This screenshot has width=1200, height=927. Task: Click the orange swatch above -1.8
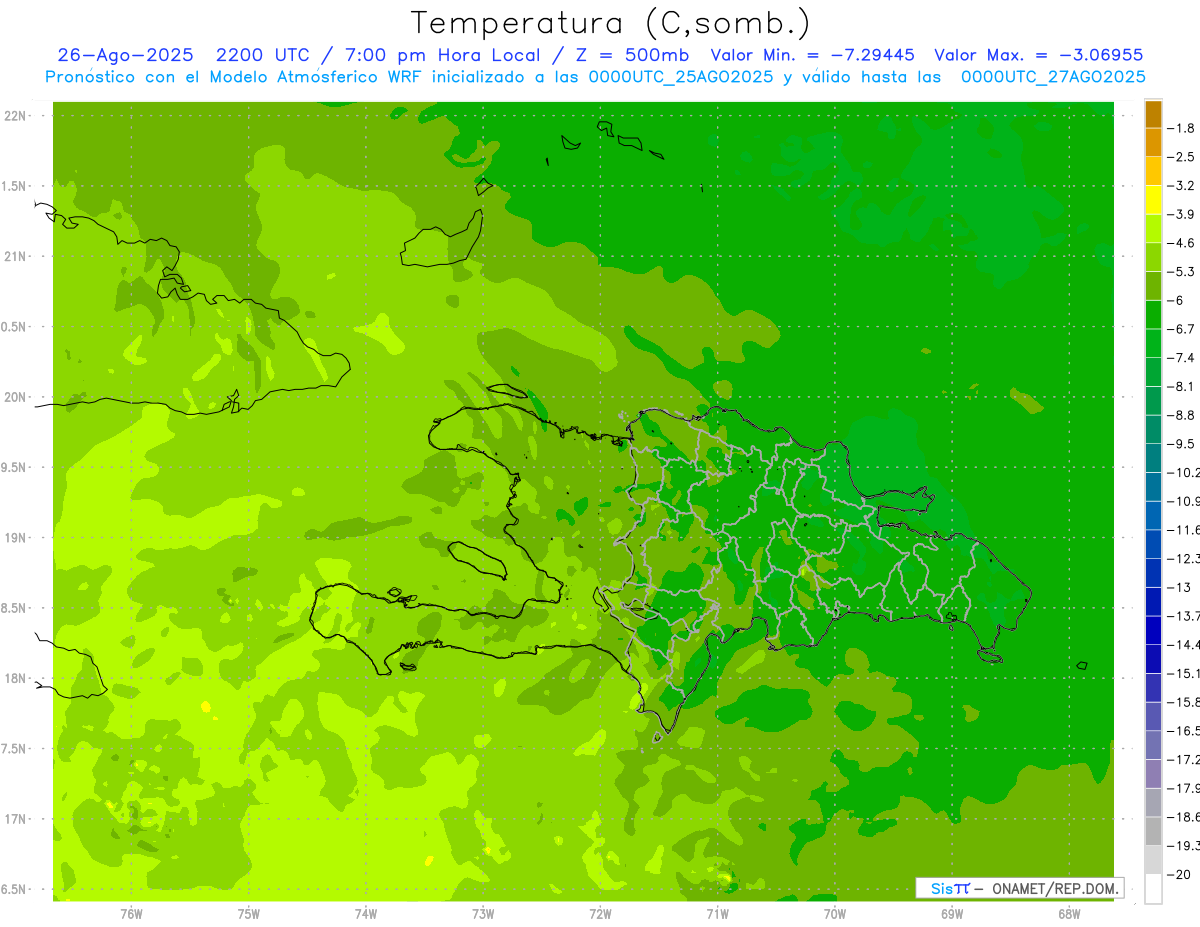pos(1153,114)
